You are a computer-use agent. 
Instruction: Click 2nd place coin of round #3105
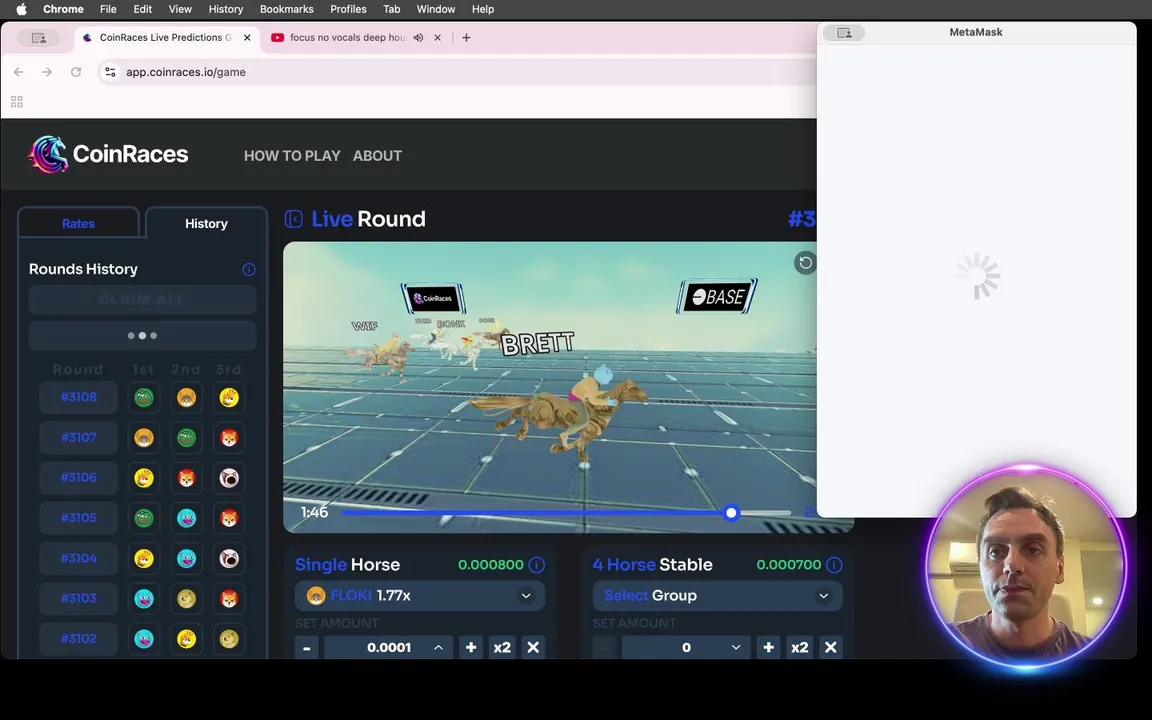[187, 518]
